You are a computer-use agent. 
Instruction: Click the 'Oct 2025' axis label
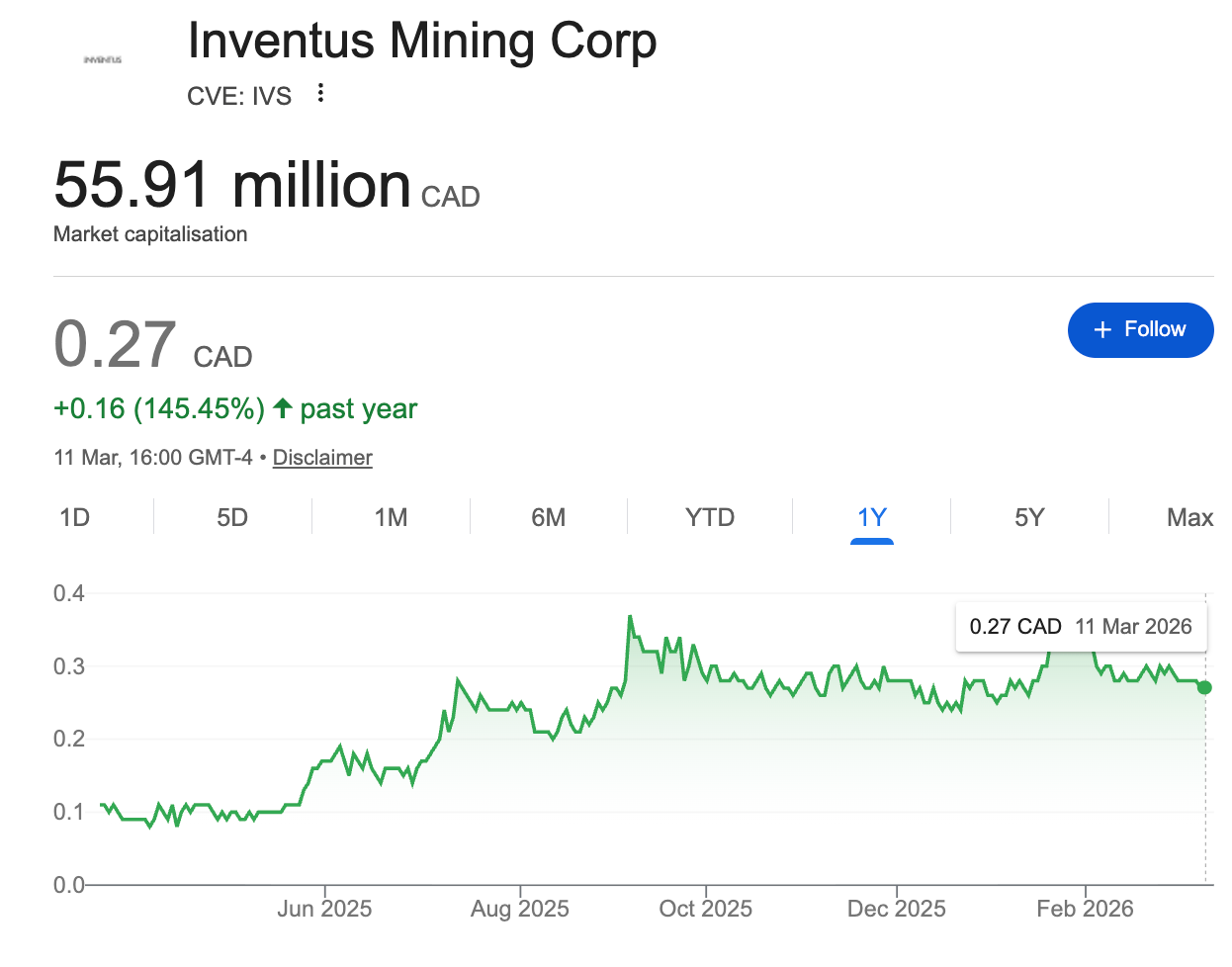(706, 909)
